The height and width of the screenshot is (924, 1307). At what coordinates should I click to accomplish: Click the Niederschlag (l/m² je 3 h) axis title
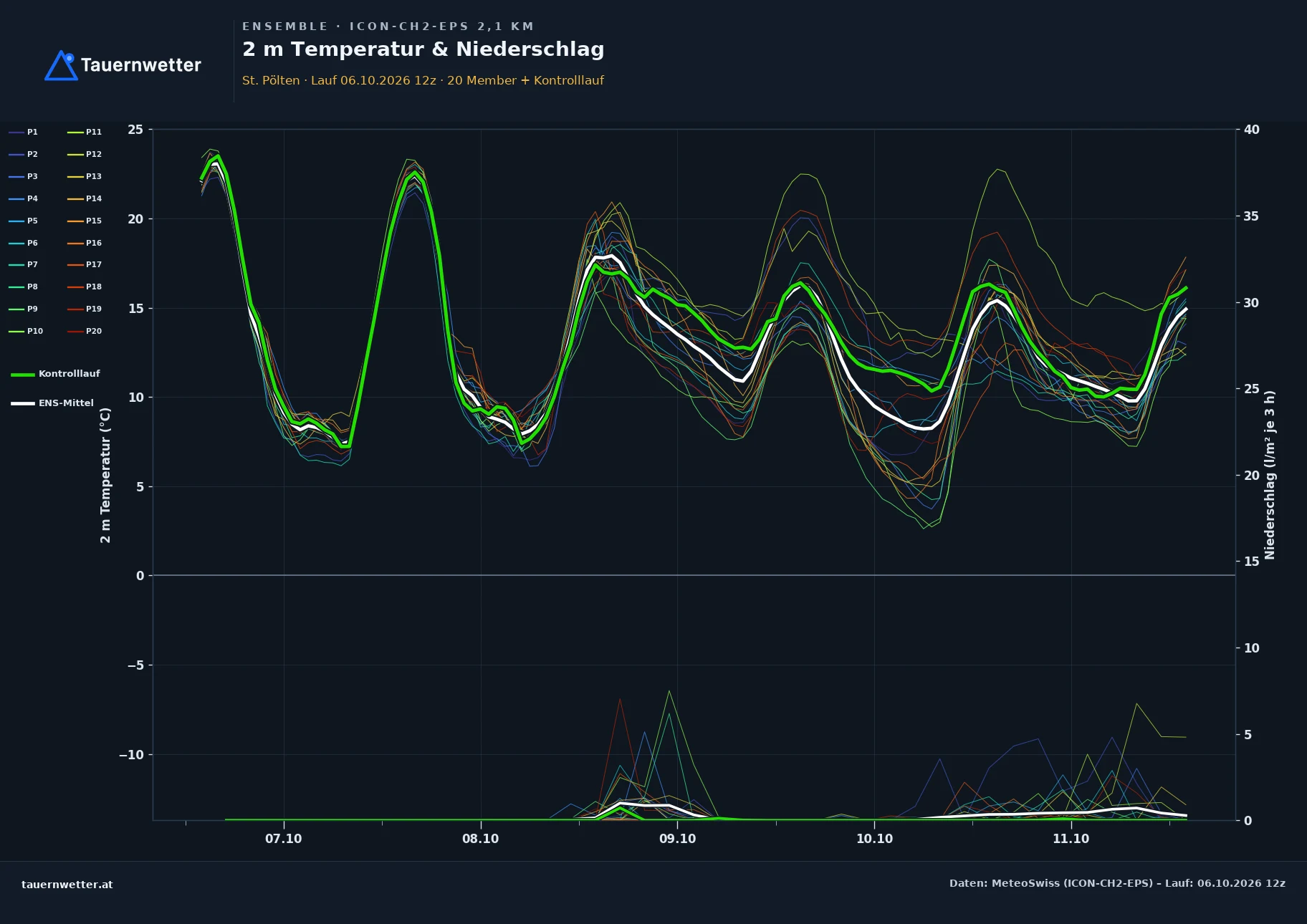pyautogui.click(x=1270, y=475)
